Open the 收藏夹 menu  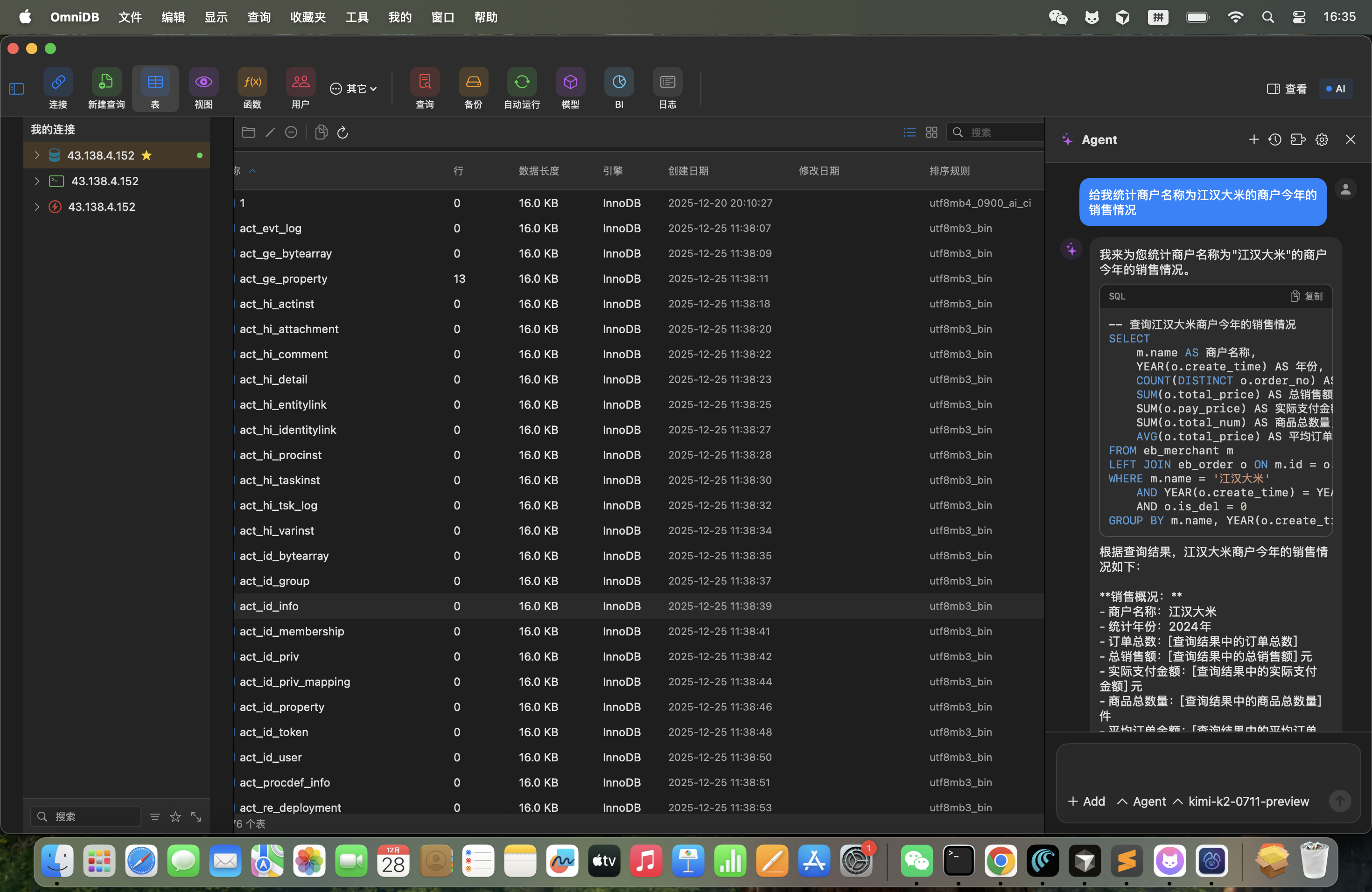tap(308, 17)
